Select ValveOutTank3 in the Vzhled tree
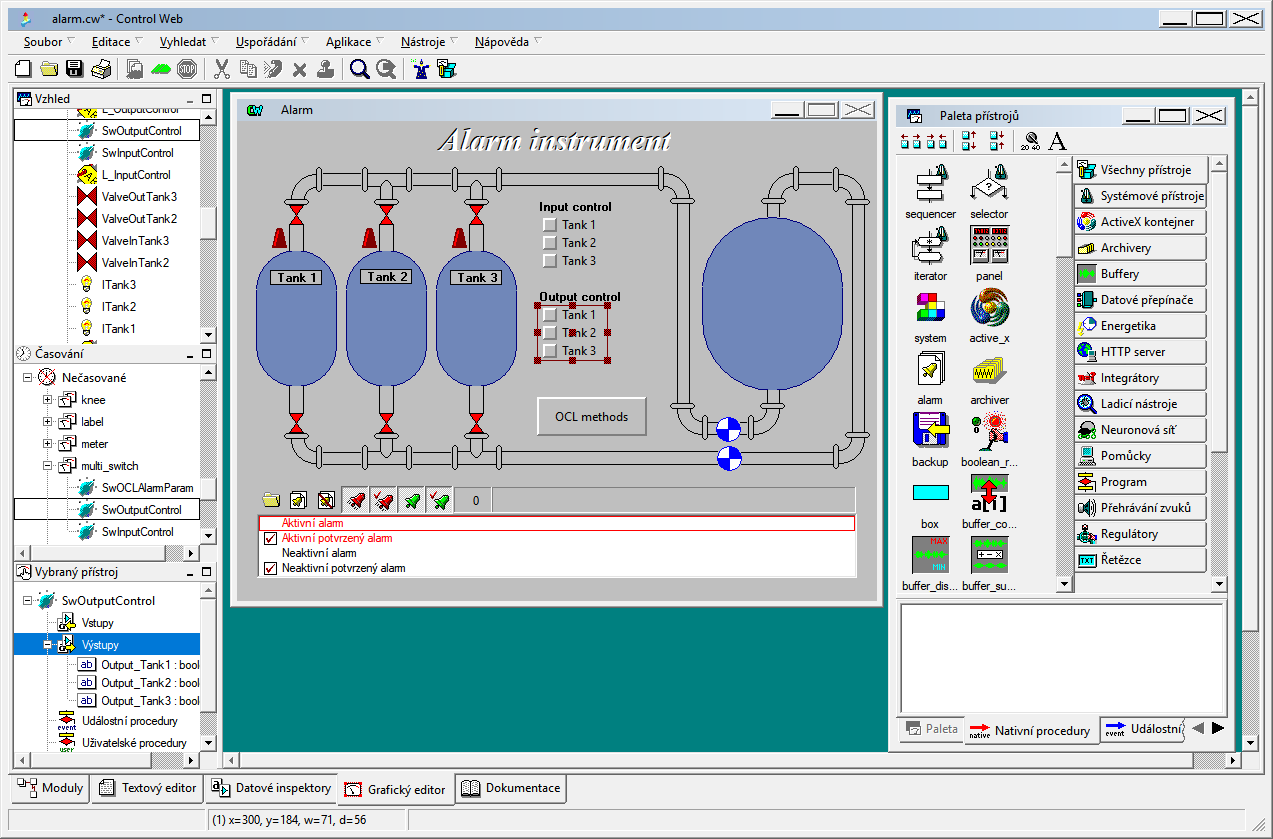Viewport: 1273px width, 839px height. point(138,197)
